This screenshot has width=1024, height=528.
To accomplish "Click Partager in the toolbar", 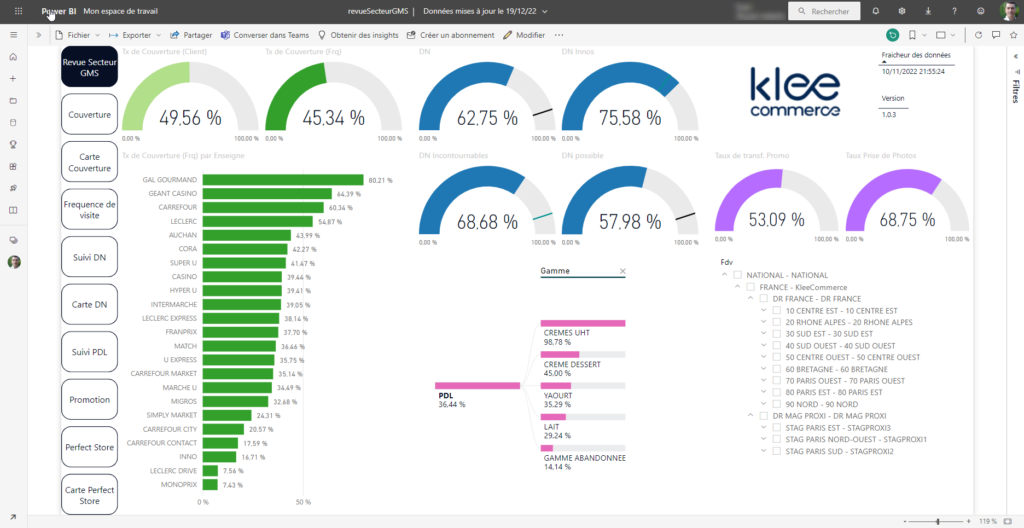I will click(x=191, y=35).
